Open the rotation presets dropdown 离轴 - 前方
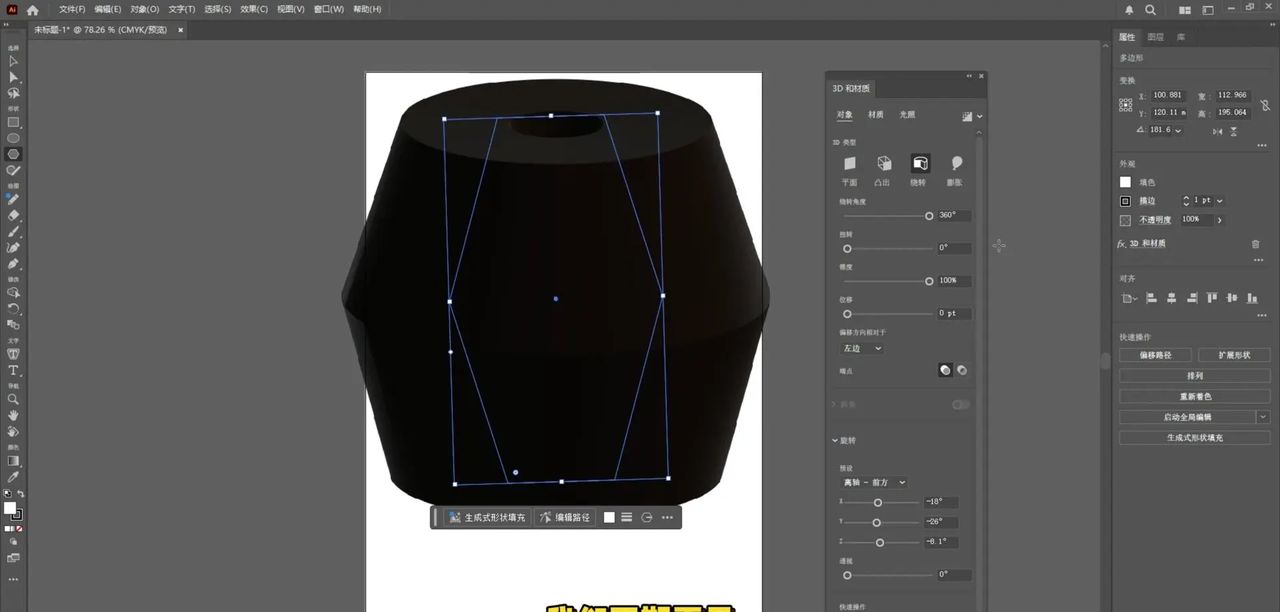The height and width of the screenshot is (612, 1280). point(873,482)
